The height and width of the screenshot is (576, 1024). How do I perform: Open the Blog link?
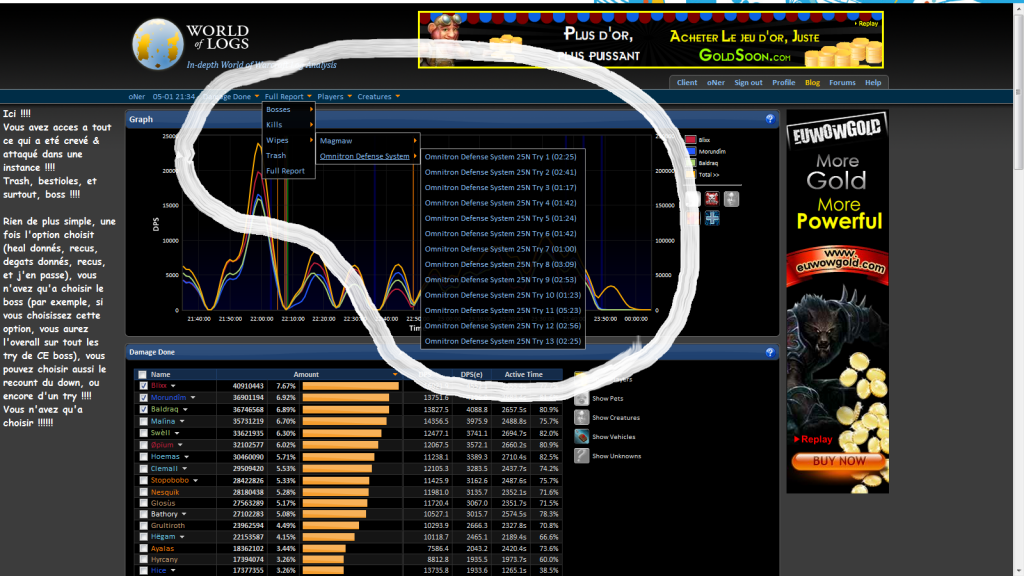coord(812,82)
